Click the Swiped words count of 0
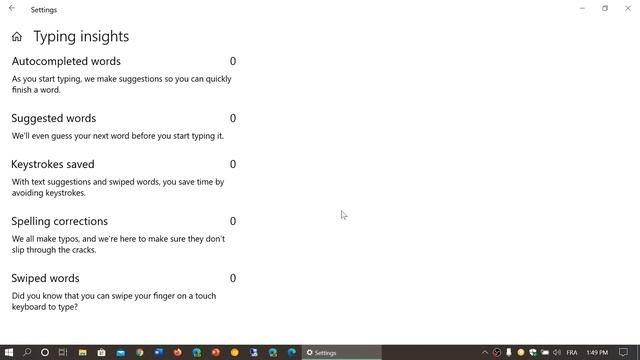The height and width of the screenshot is (360, 640). [233, 278]
